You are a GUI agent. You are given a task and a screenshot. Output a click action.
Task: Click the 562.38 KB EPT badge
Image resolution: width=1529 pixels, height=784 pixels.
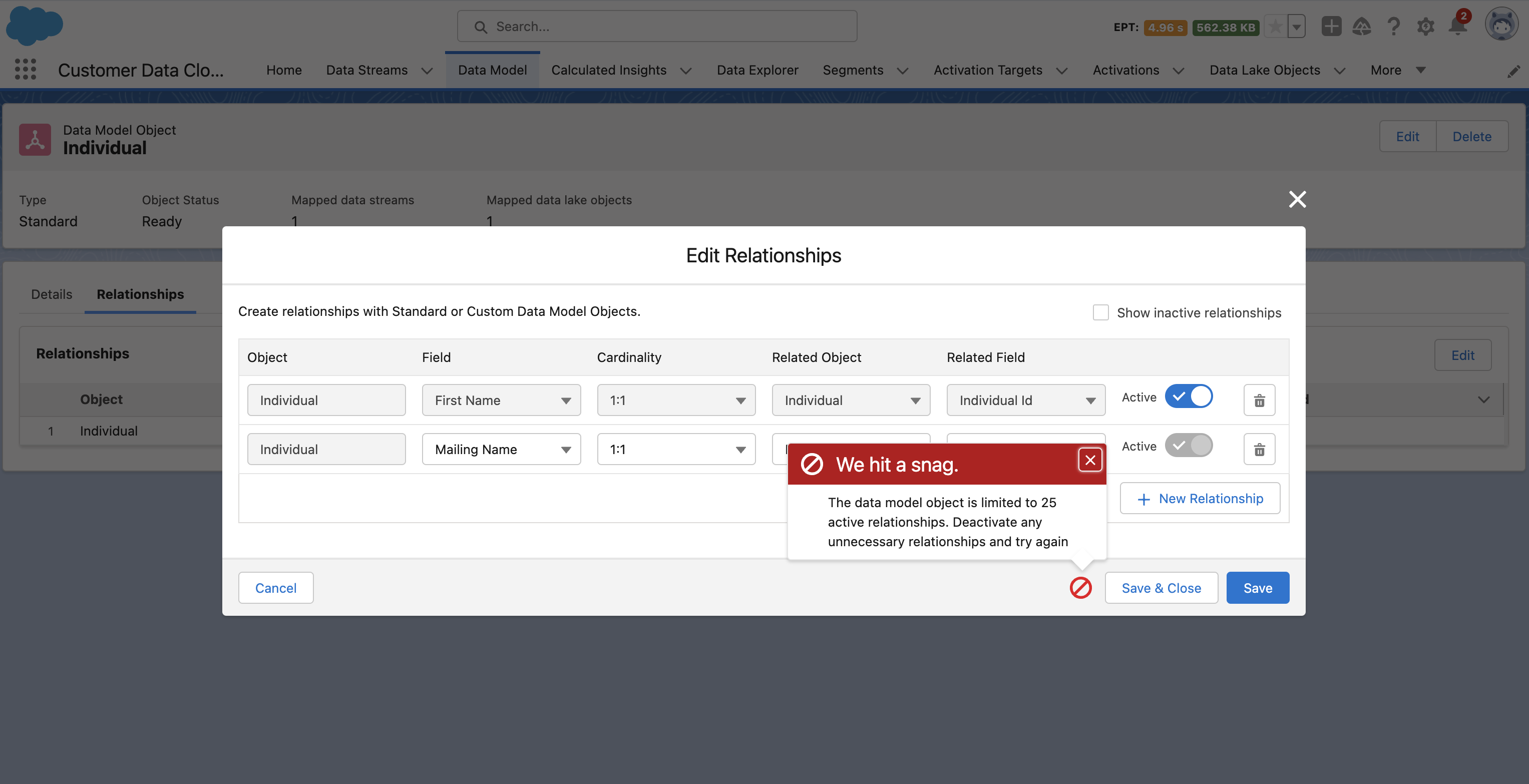tap(1226, 28)
